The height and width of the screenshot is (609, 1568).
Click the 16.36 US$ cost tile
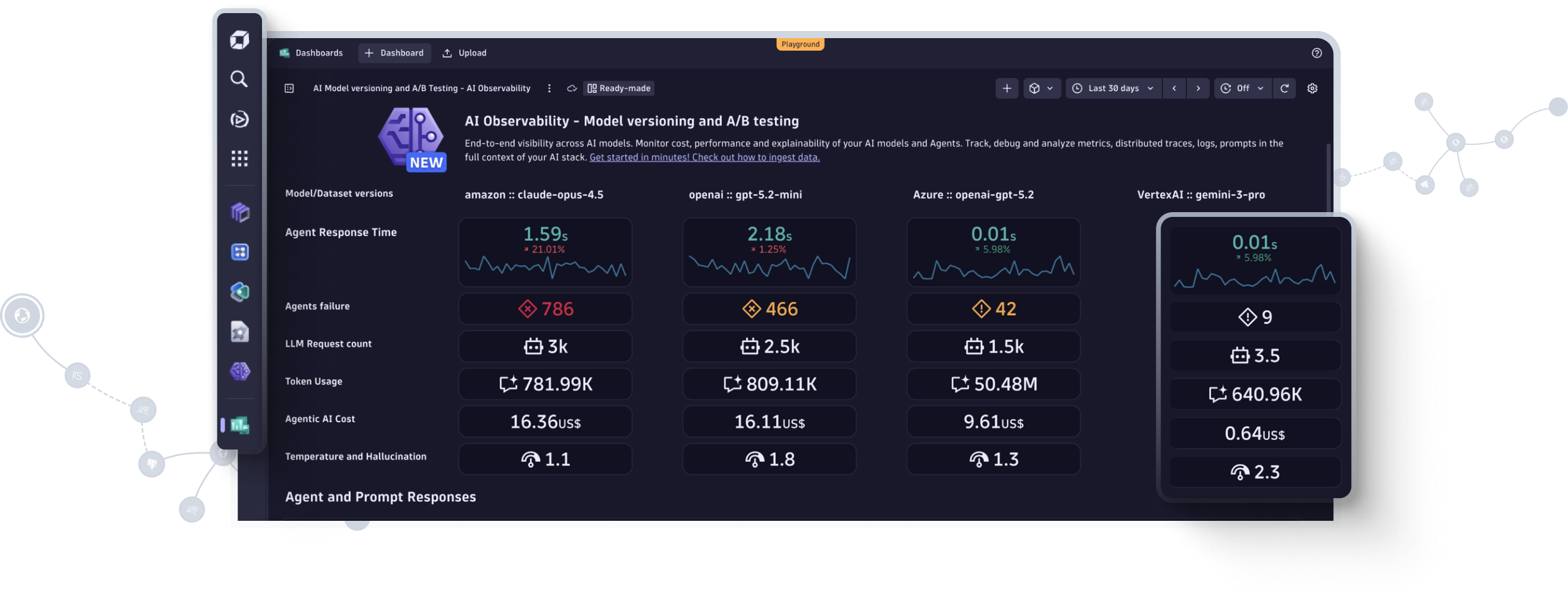click(545, 421)
